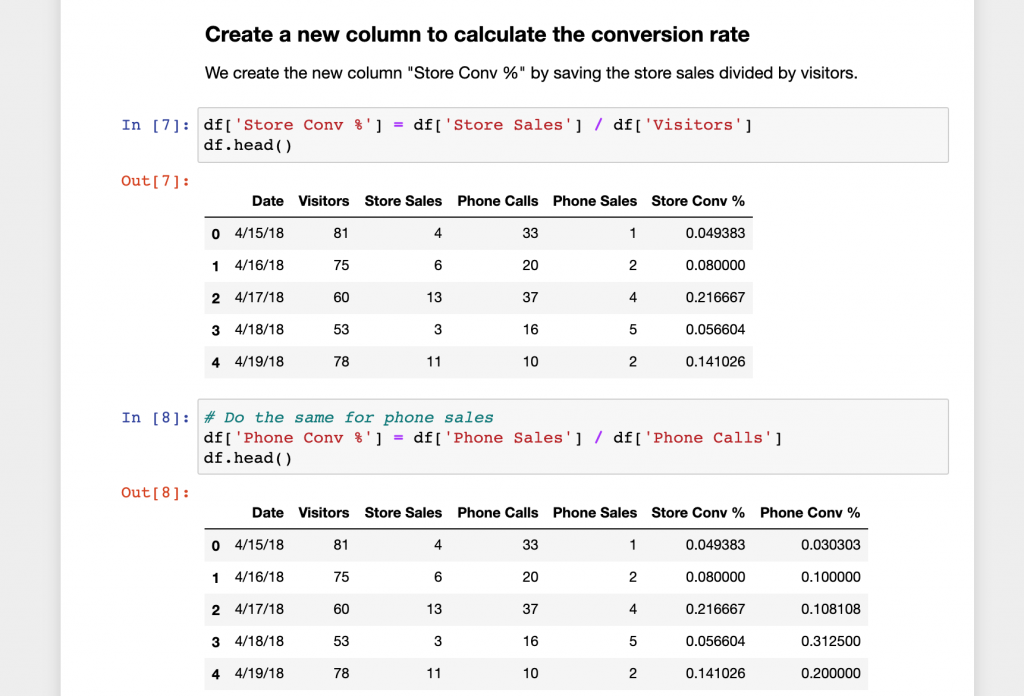The height and width of the screenshot is (696, 1024).
Task: Click the date 4/16/18 in the Out[7] table
Action: tap(259, 265)
